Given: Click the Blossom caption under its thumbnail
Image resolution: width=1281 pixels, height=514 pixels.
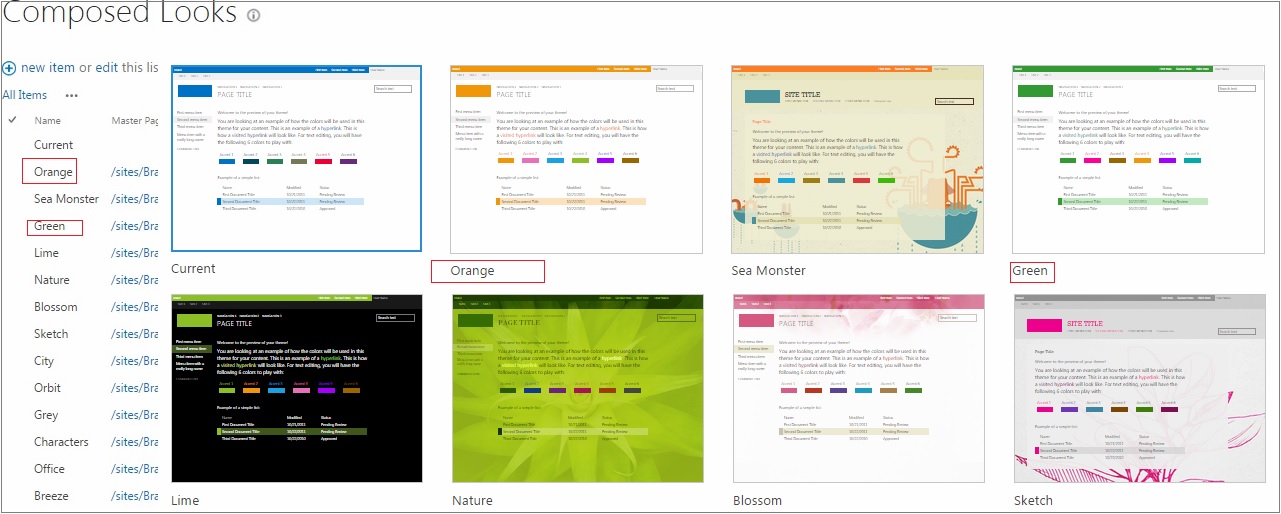Looking at the screenshot, I should 757,500.
